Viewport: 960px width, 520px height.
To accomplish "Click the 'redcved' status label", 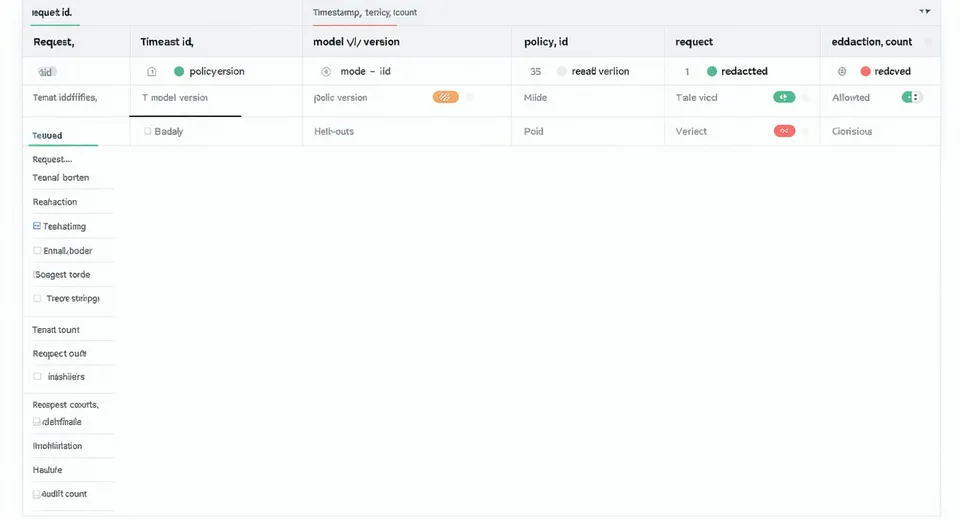I will pos(892,71).
